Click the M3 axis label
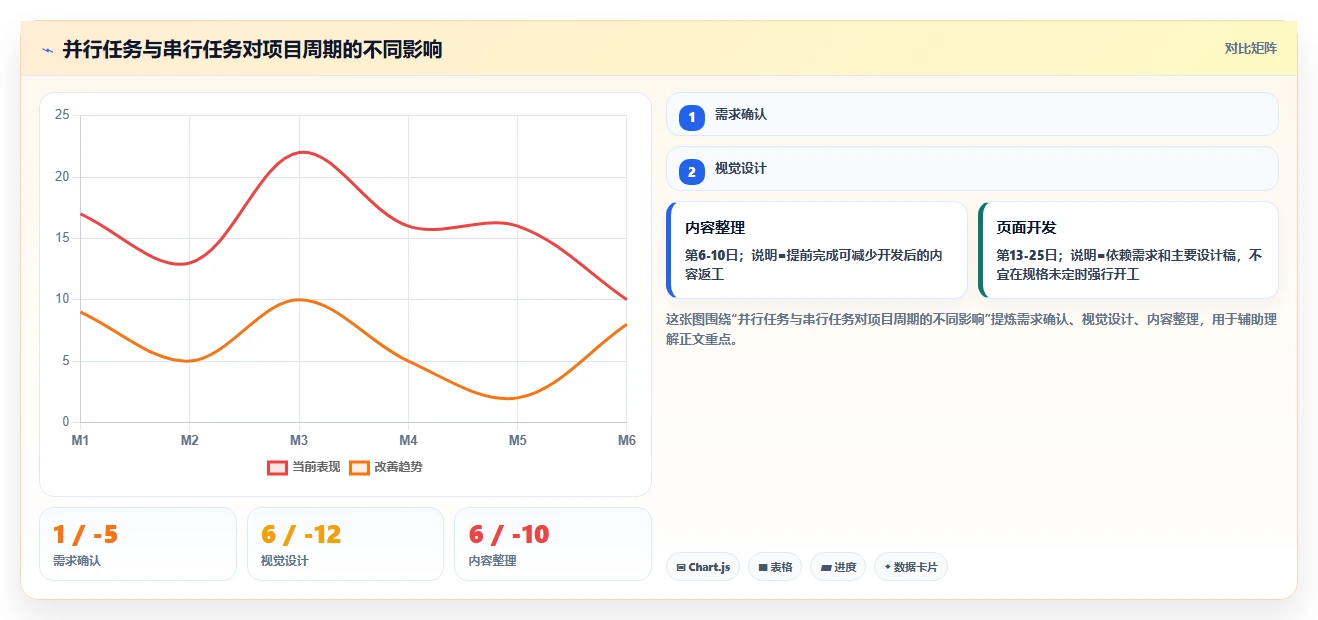This screenshot has width=1318, height=620. (x=299, y=440)
